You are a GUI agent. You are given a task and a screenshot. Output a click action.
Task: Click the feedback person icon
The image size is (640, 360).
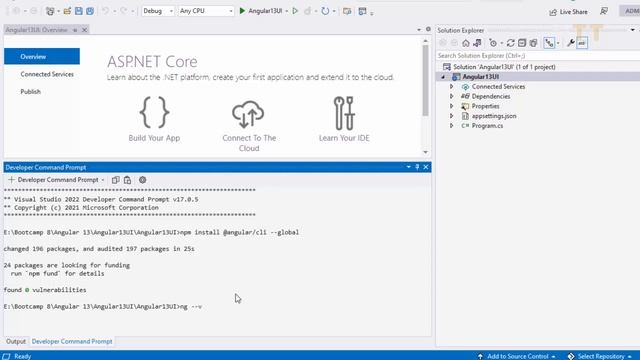(604, 11)
